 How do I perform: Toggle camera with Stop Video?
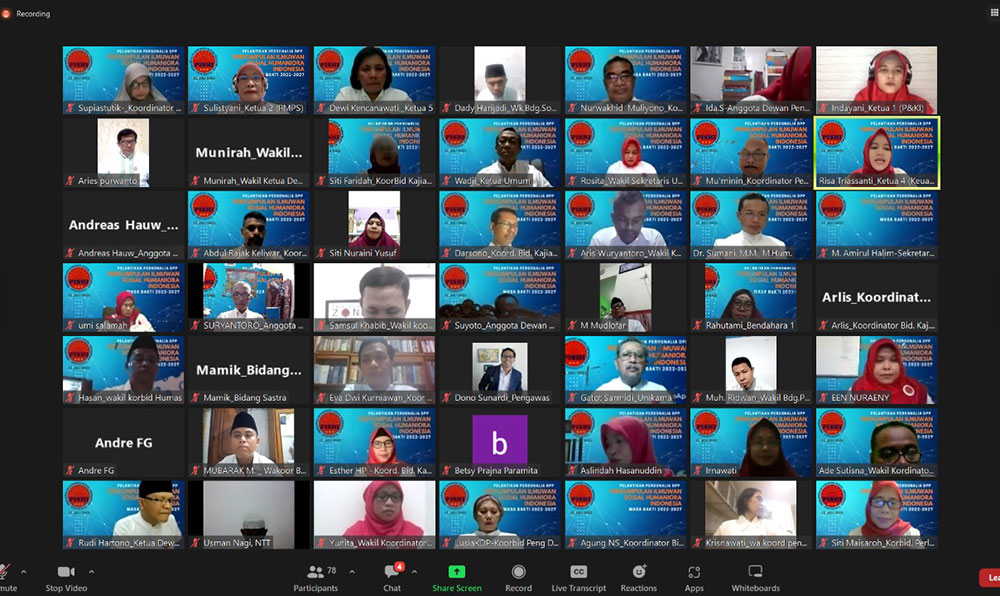(66, 578)
